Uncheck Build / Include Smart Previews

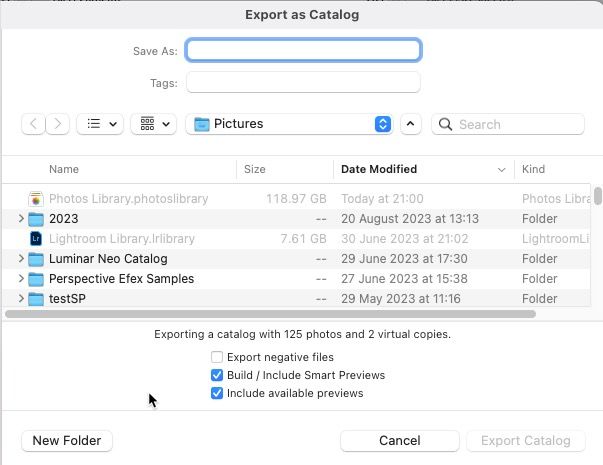217,375
